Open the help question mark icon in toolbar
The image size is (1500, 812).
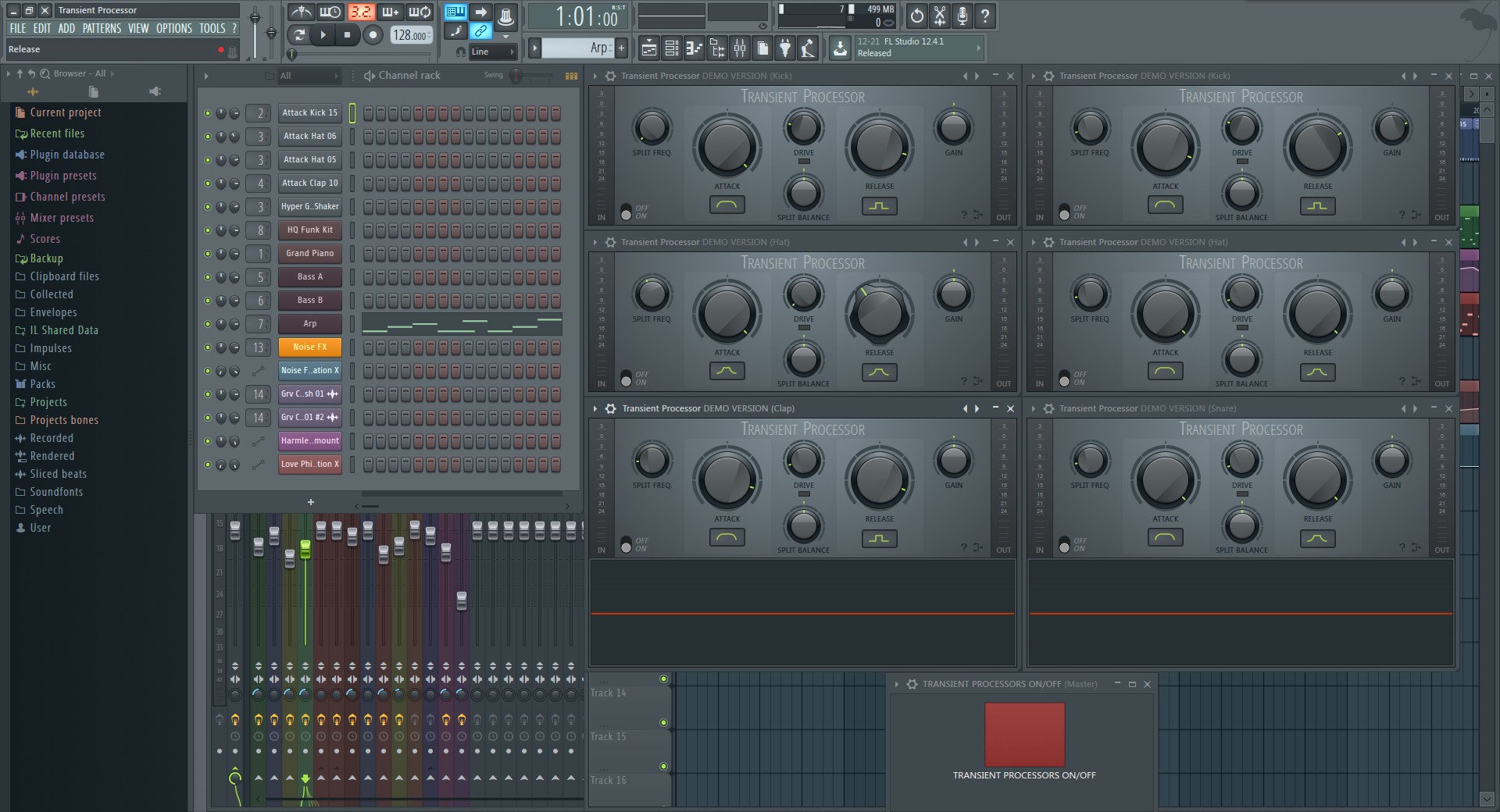click(985, 16)
